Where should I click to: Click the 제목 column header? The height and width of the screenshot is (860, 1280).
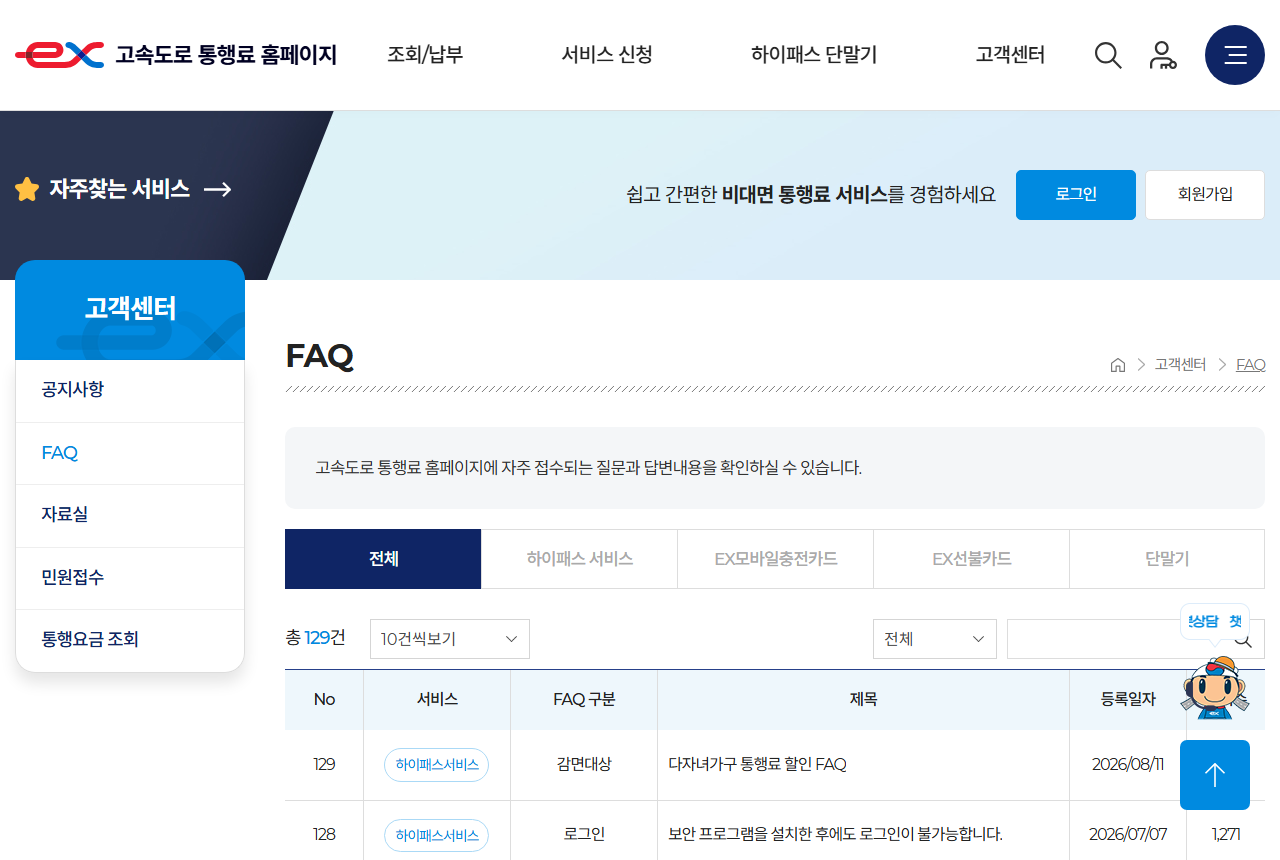pos(863,700)
